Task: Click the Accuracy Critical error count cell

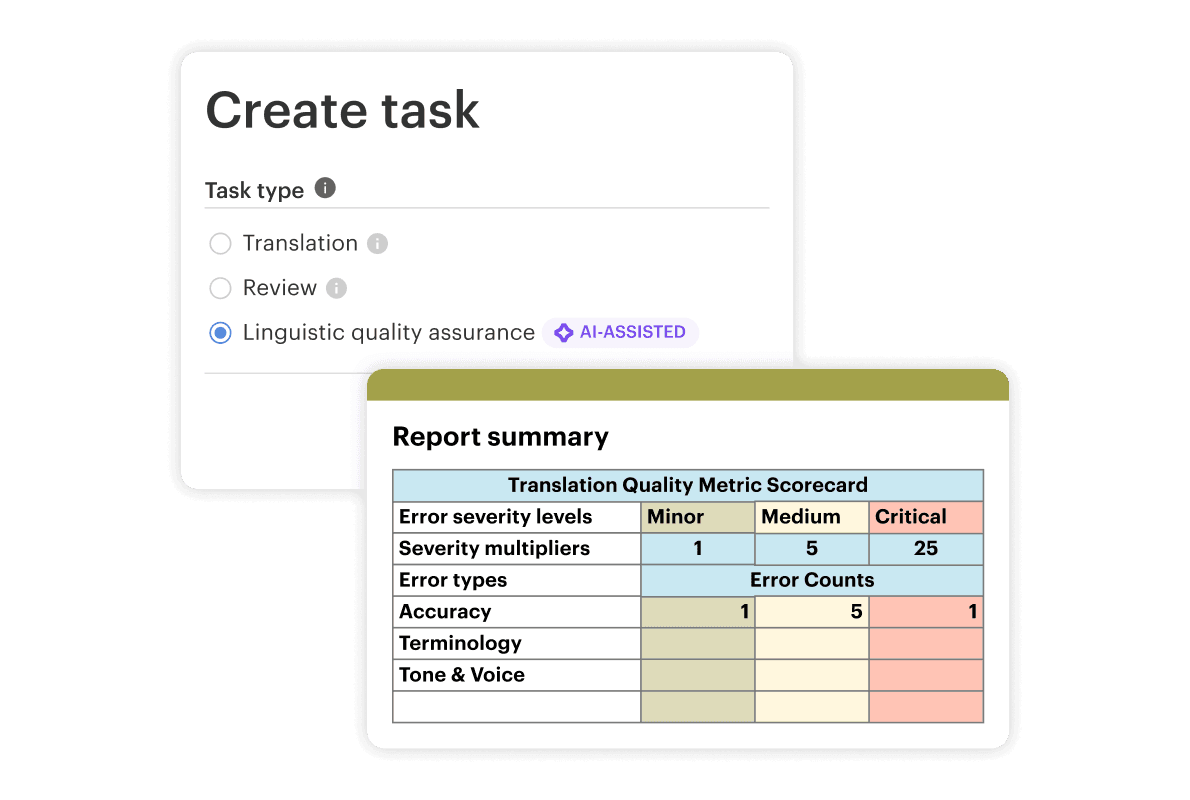Action: click(x=925, y=612)
